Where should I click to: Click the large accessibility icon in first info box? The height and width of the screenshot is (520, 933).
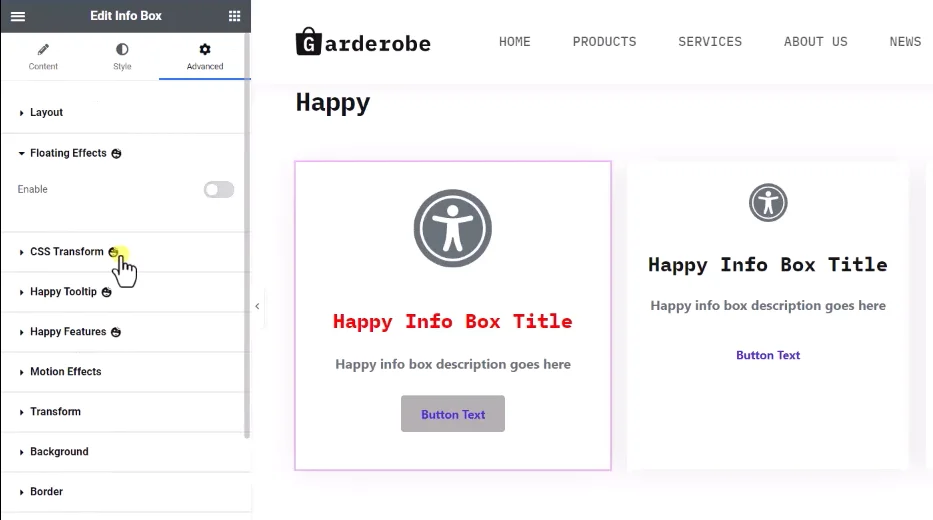[453, 228]
